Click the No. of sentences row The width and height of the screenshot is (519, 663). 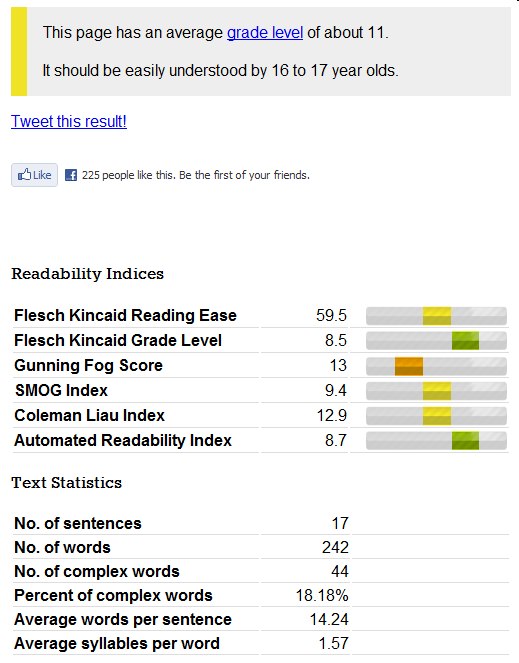[260, 523]
